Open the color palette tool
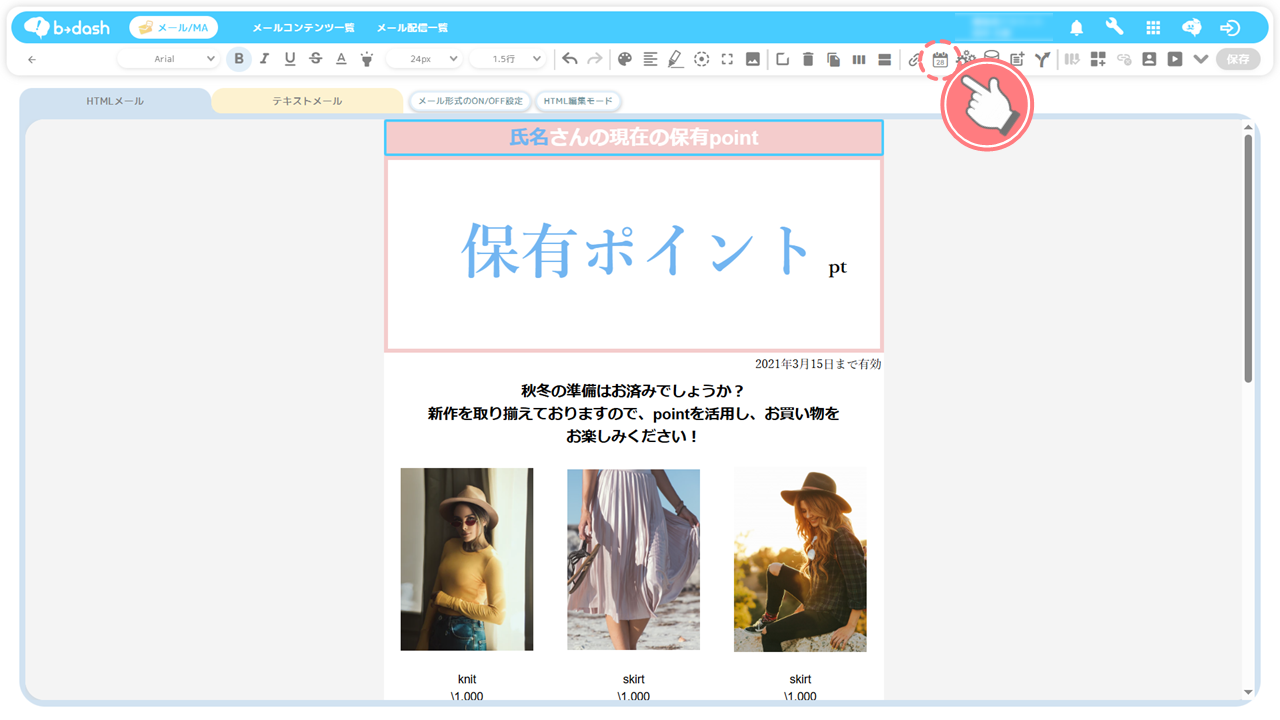This screenshot has width=1280, height=720. coord(625,59)
